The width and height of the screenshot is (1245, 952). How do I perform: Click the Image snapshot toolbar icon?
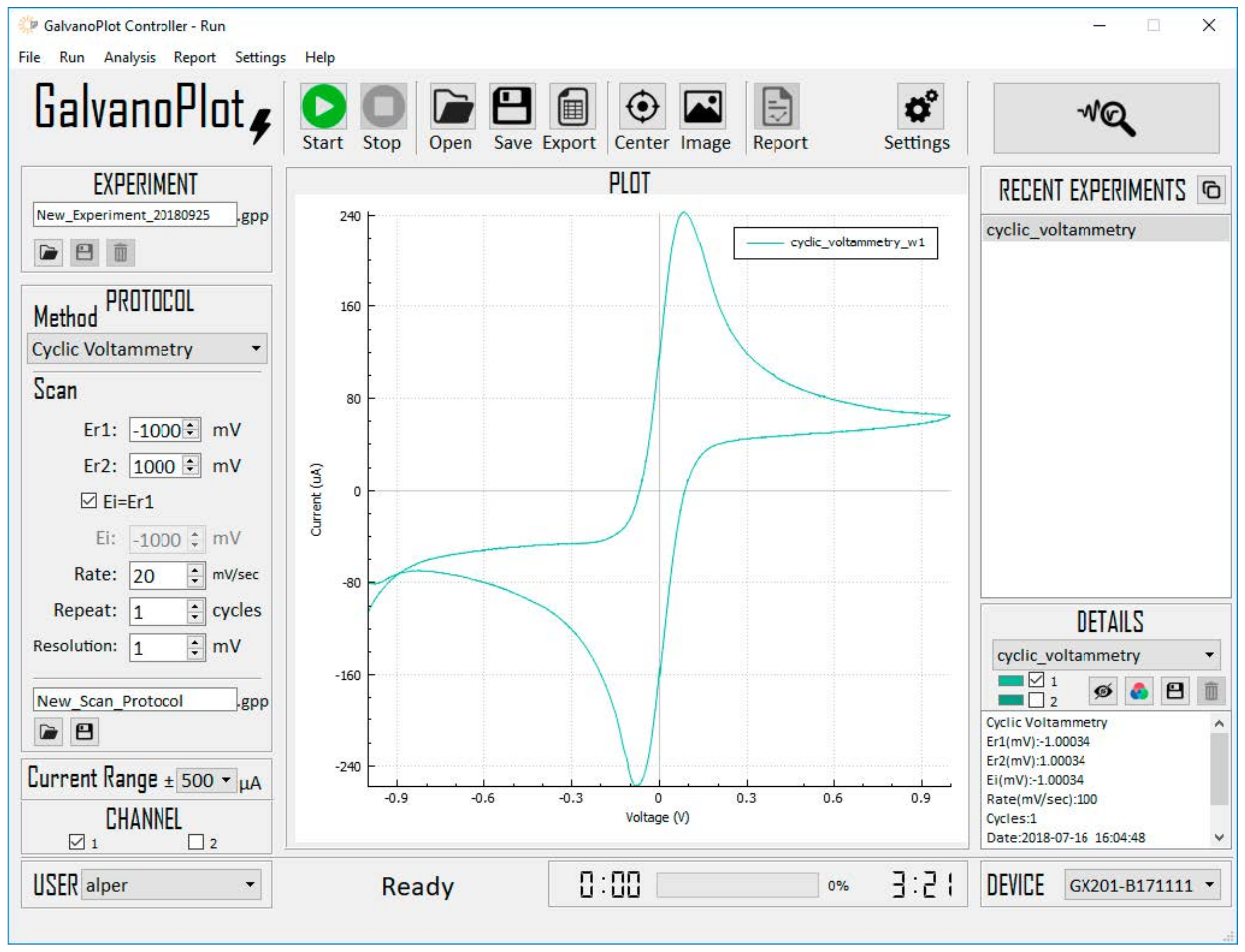coord(702,107)
